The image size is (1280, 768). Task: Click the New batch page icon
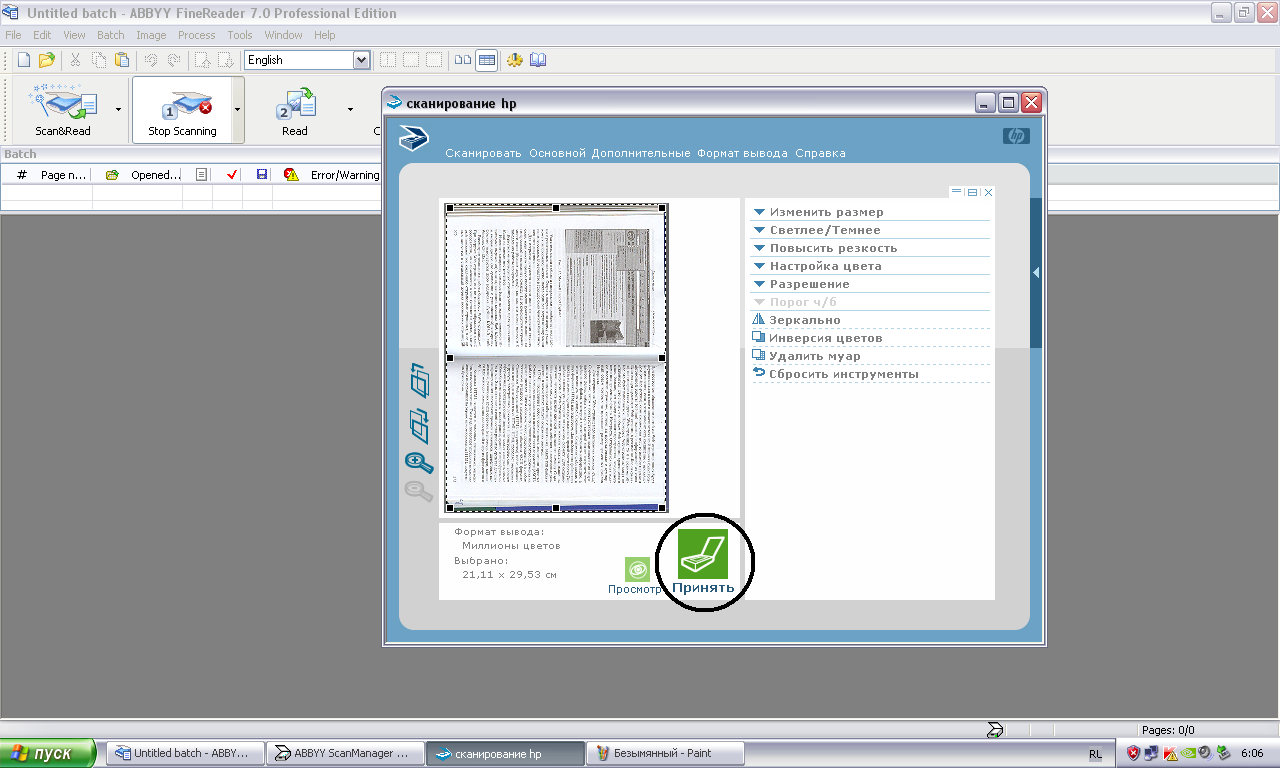(x=23, y=60)
